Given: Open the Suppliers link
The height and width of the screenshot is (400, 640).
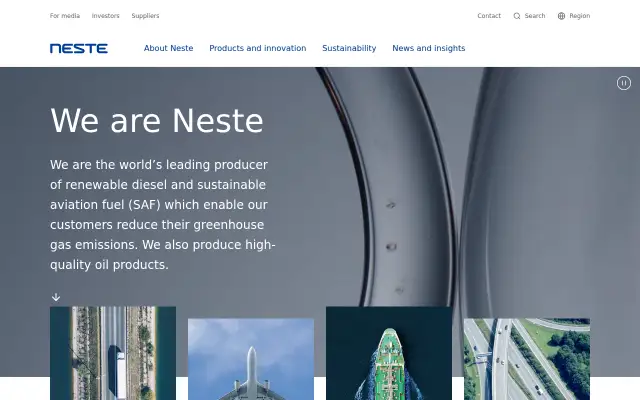Looking at the screenshot, I should 145,16.
